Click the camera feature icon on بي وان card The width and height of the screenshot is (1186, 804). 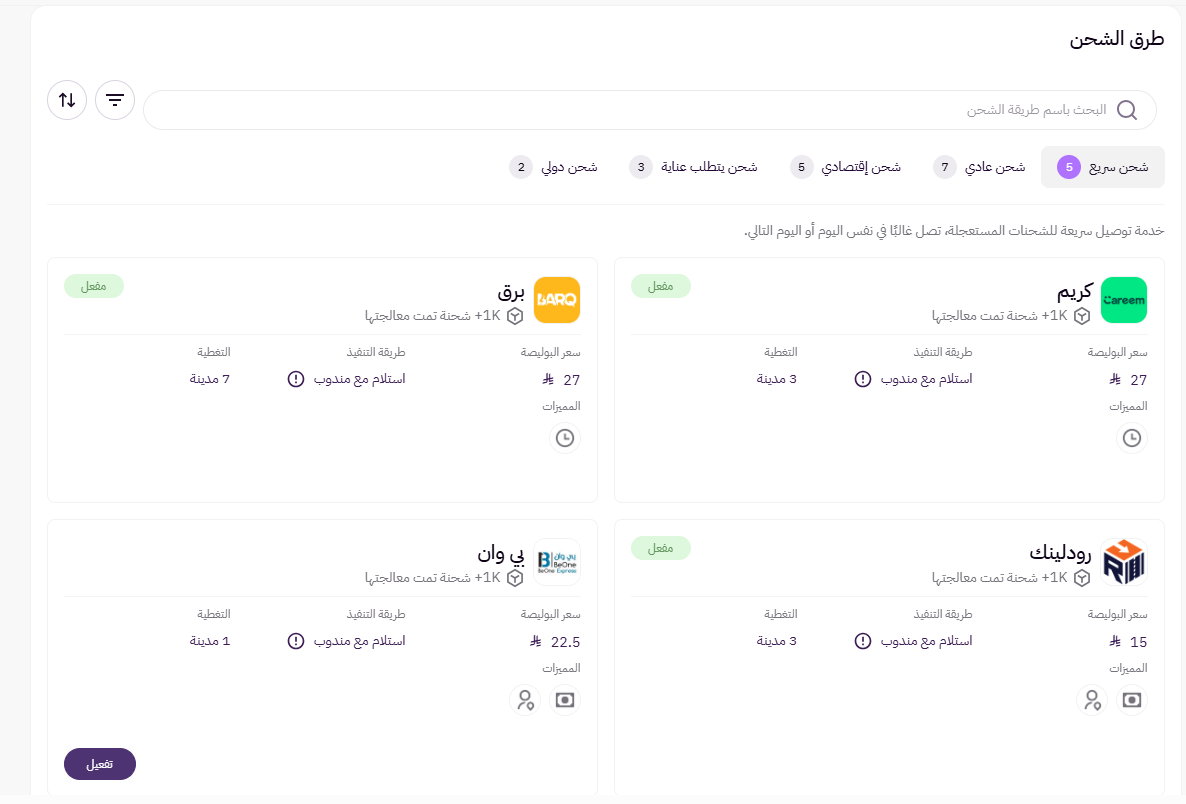(x=565, y=700)
